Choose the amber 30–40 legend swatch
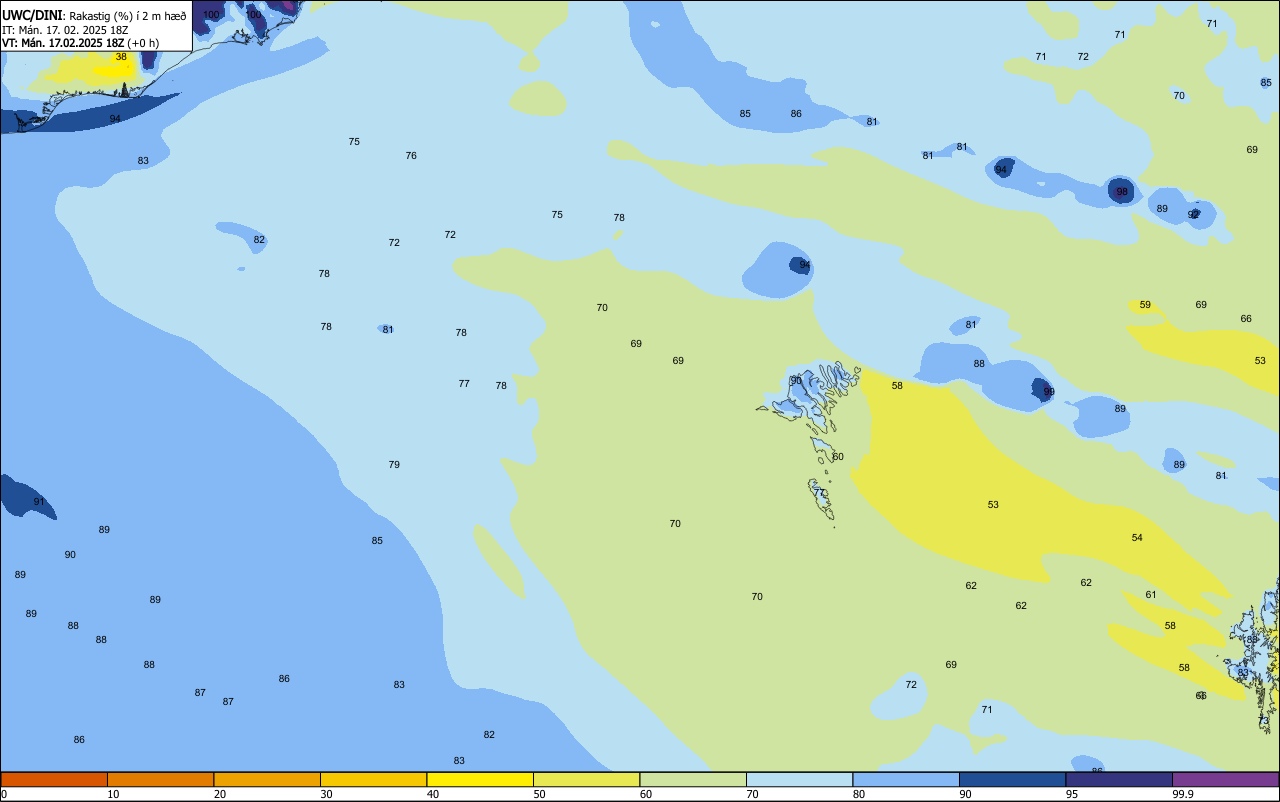The image size is (1280, 802). [373, 779]
